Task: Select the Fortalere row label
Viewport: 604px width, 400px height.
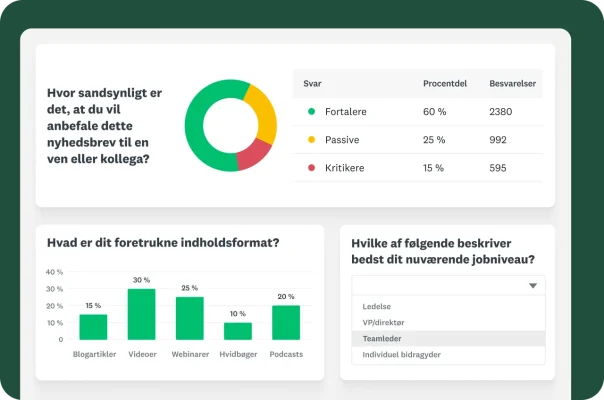Action: 346,112
